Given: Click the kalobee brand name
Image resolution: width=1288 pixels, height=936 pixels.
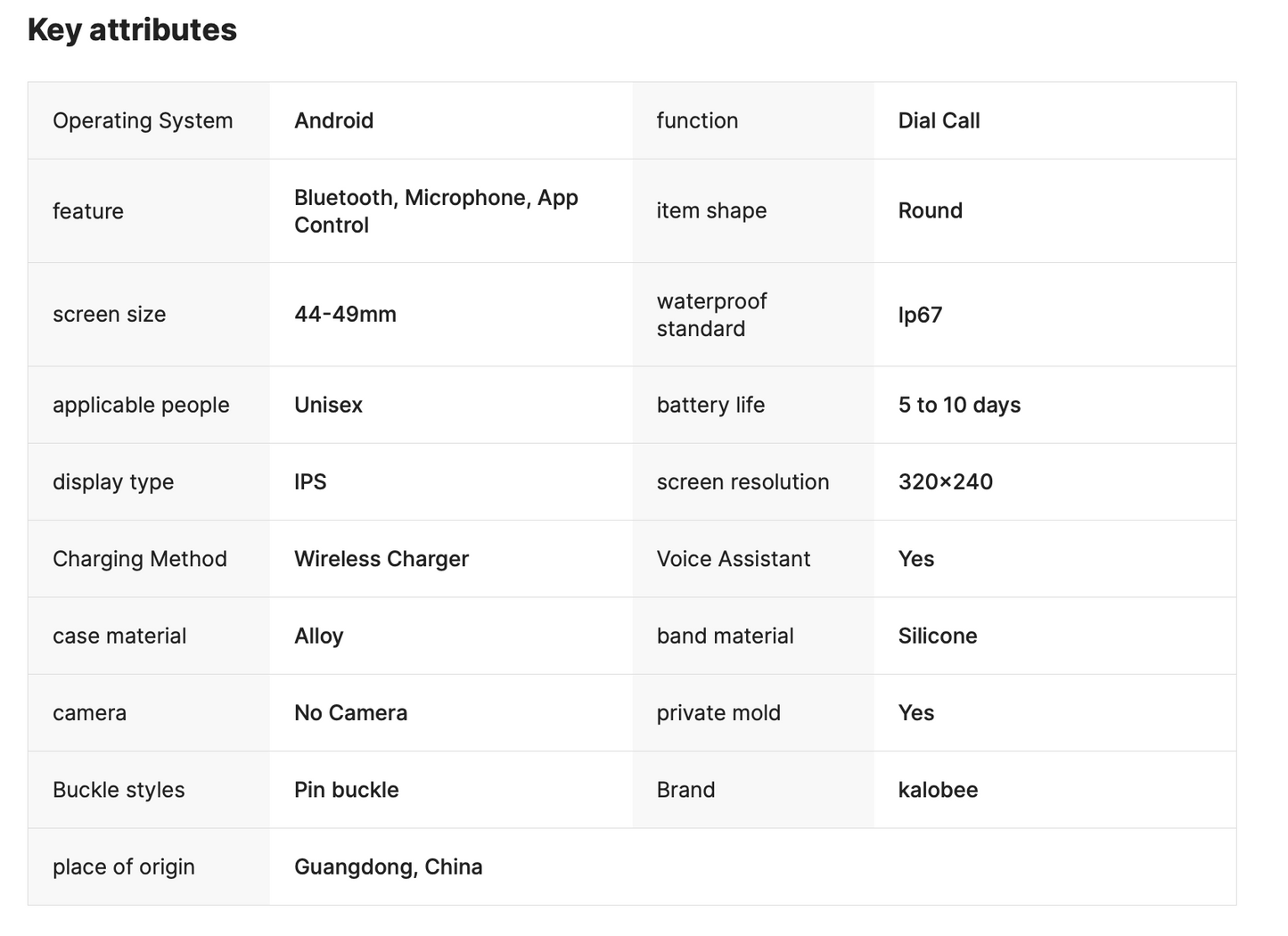Looking at the screenshot, I should coord(938,790).
